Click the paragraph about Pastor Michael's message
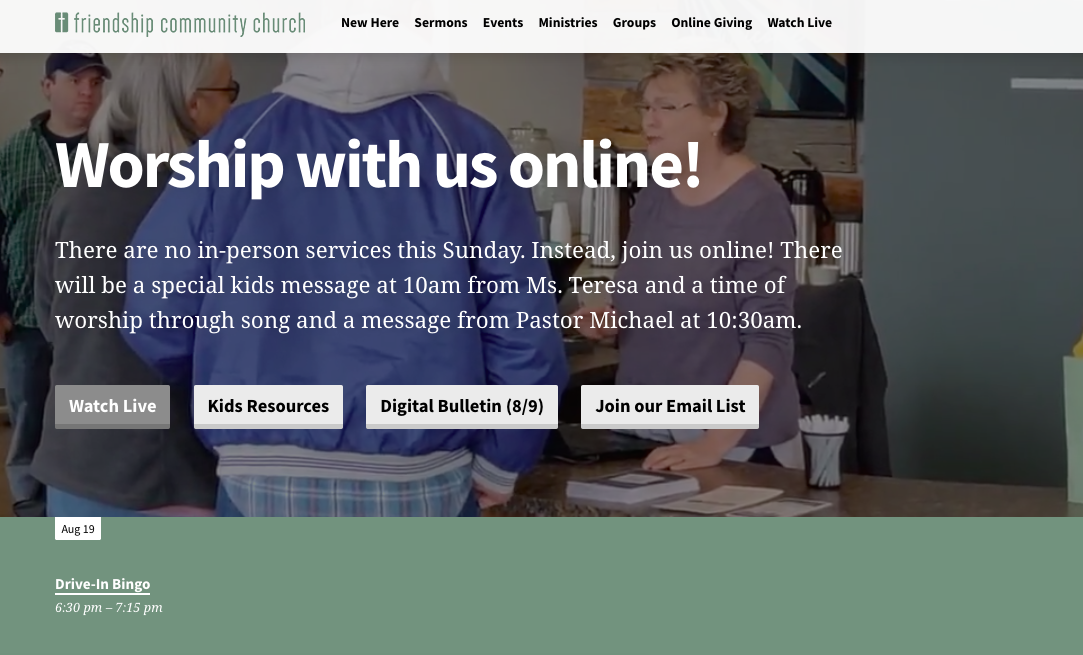Viewport: 1083px width, 655px height. (449, 285)
